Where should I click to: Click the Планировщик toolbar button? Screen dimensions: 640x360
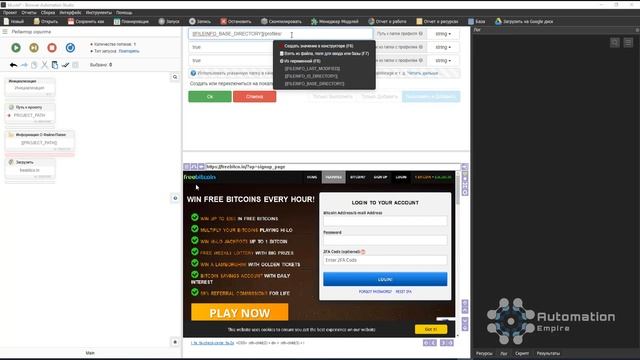tap(131, 21)
